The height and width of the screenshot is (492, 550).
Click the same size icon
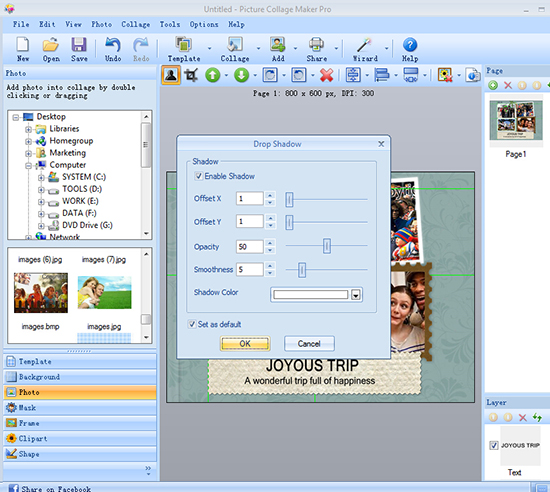tap(411, 75)
